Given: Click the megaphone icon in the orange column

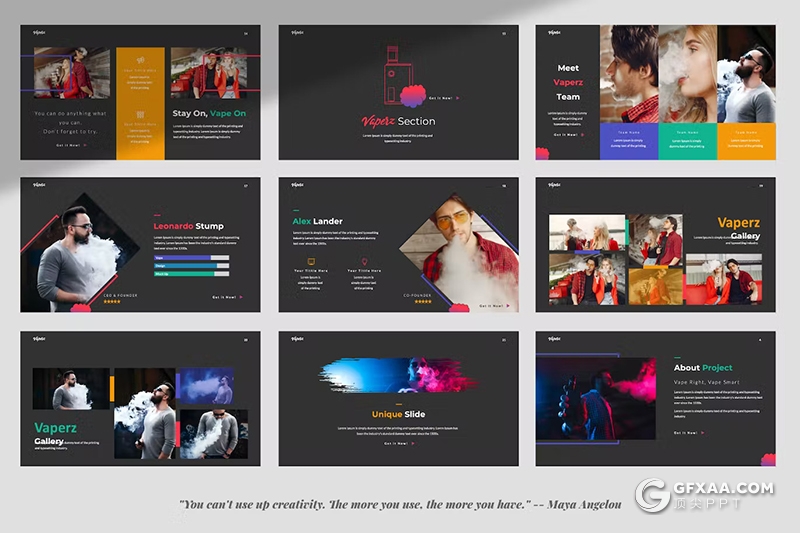Looking at the screenshot, I should click(x=140, y=60).
